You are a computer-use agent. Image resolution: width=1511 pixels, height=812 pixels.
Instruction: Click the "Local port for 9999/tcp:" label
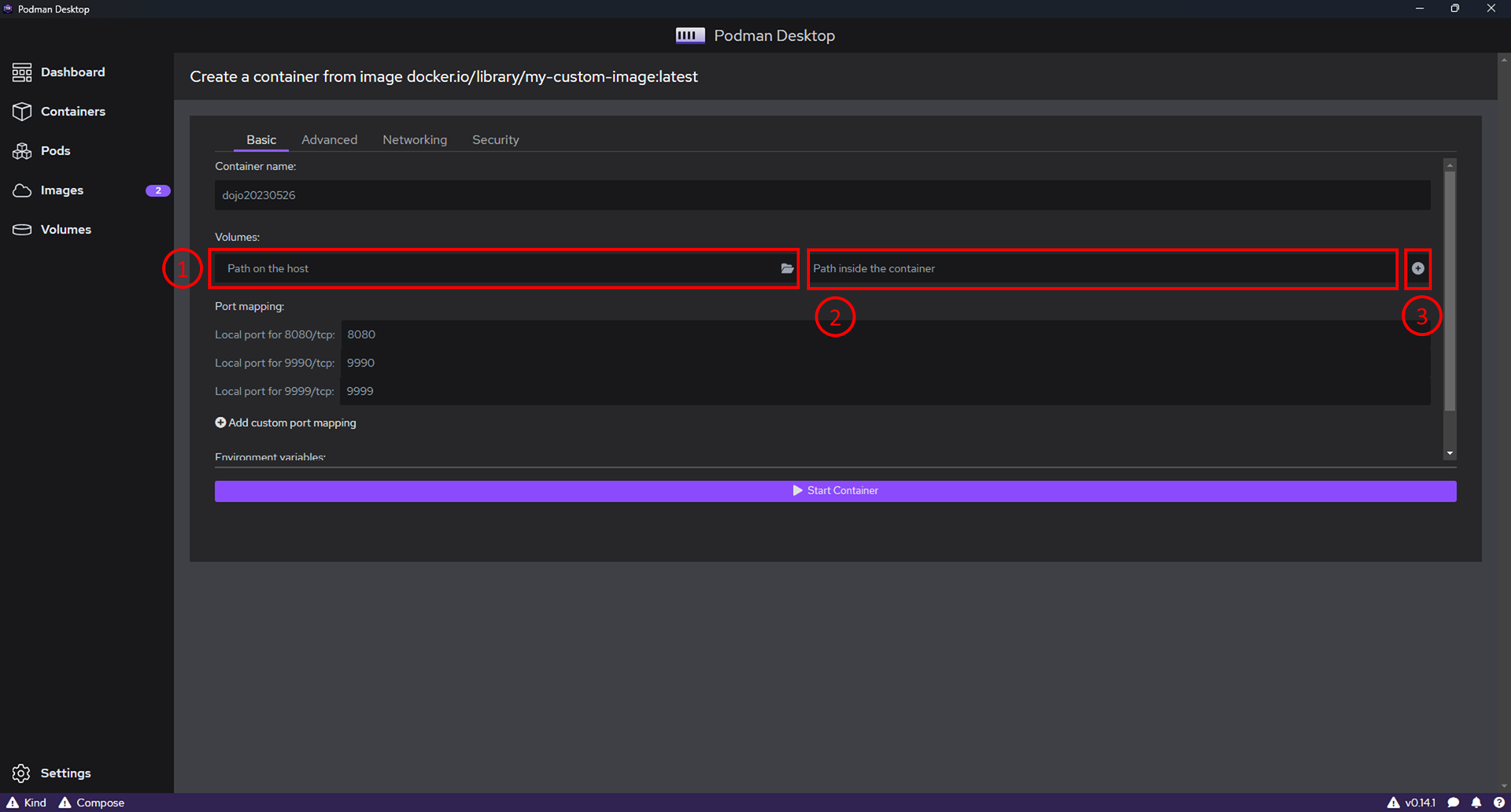[275, 391]
